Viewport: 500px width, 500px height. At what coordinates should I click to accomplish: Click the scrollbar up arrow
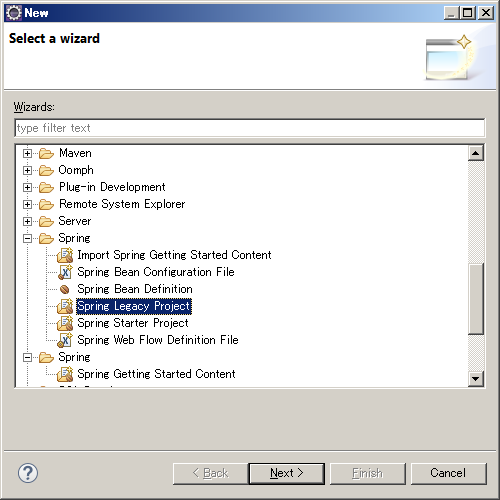[476, 153]
